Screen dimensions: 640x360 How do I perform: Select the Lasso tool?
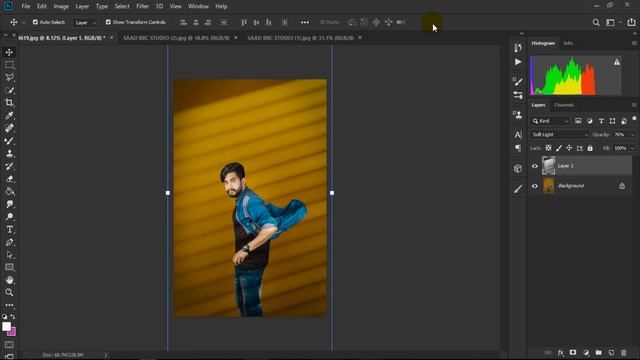pos(9,78)
